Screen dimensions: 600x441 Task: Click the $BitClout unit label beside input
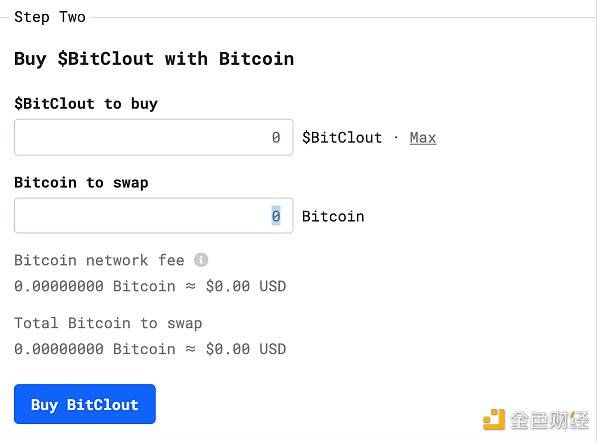(x=342, y=138)
